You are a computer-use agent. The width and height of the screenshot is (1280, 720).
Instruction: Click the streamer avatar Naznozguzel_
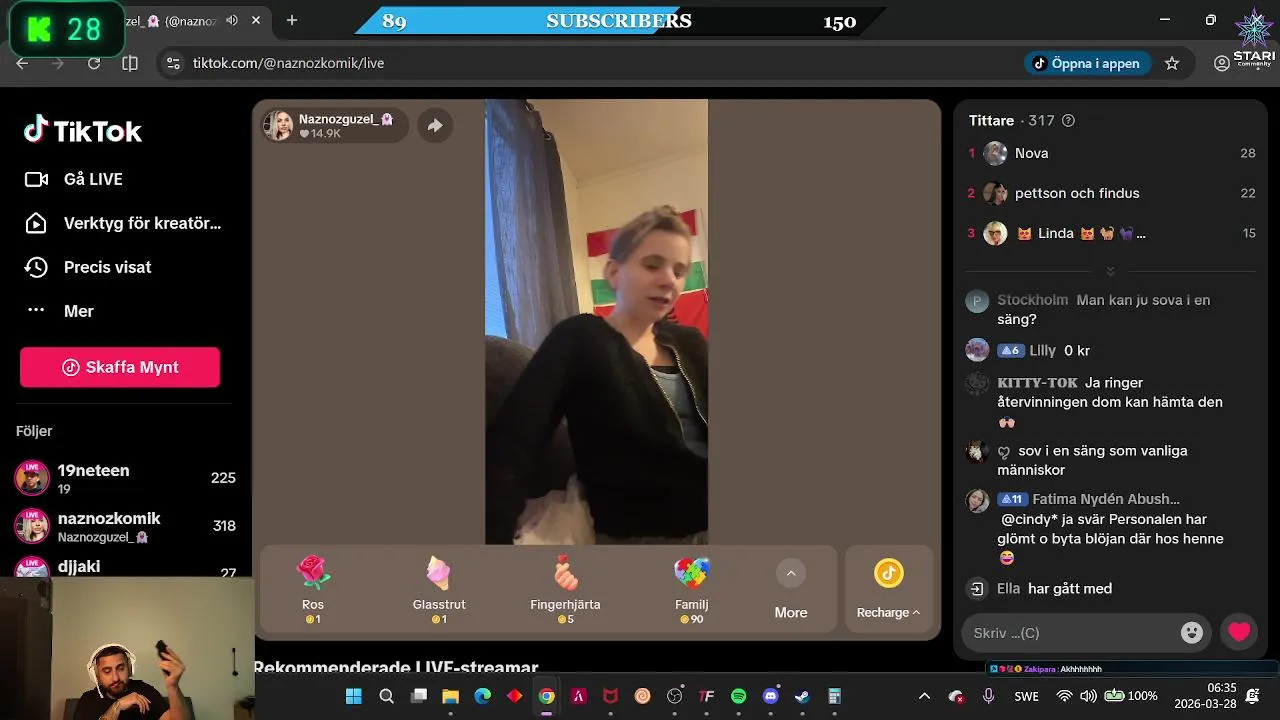coord(278,125)
